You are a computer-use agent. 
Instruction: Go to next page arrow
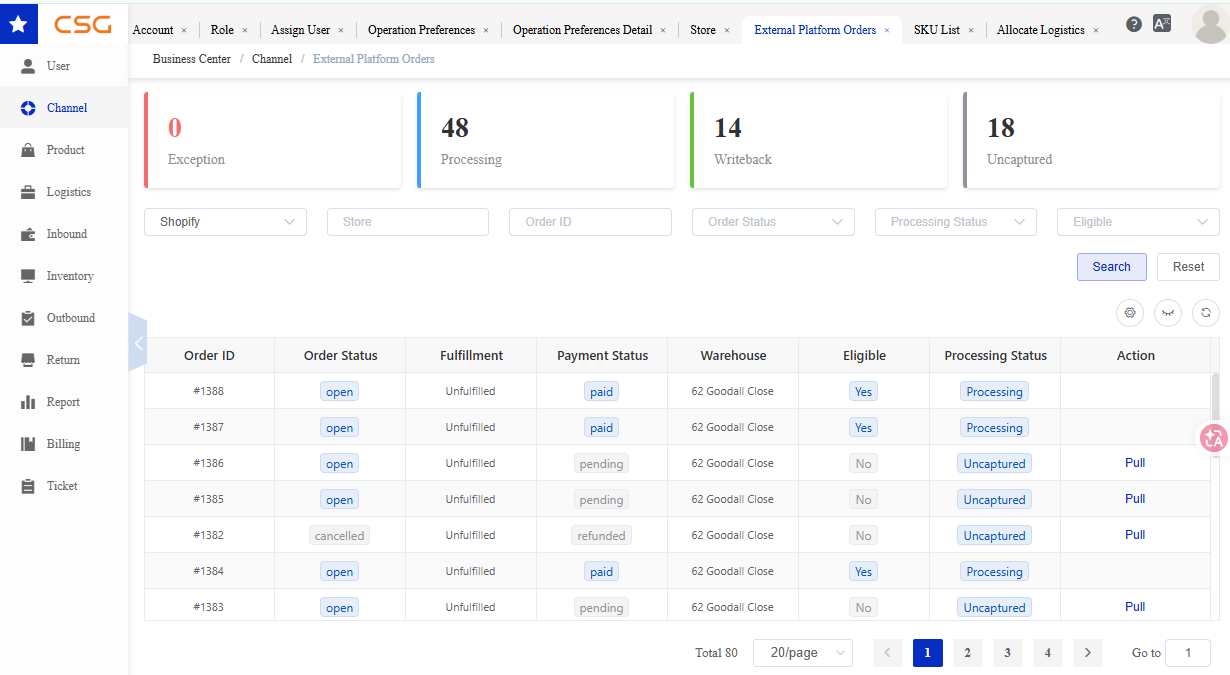tap(1088, 653)
